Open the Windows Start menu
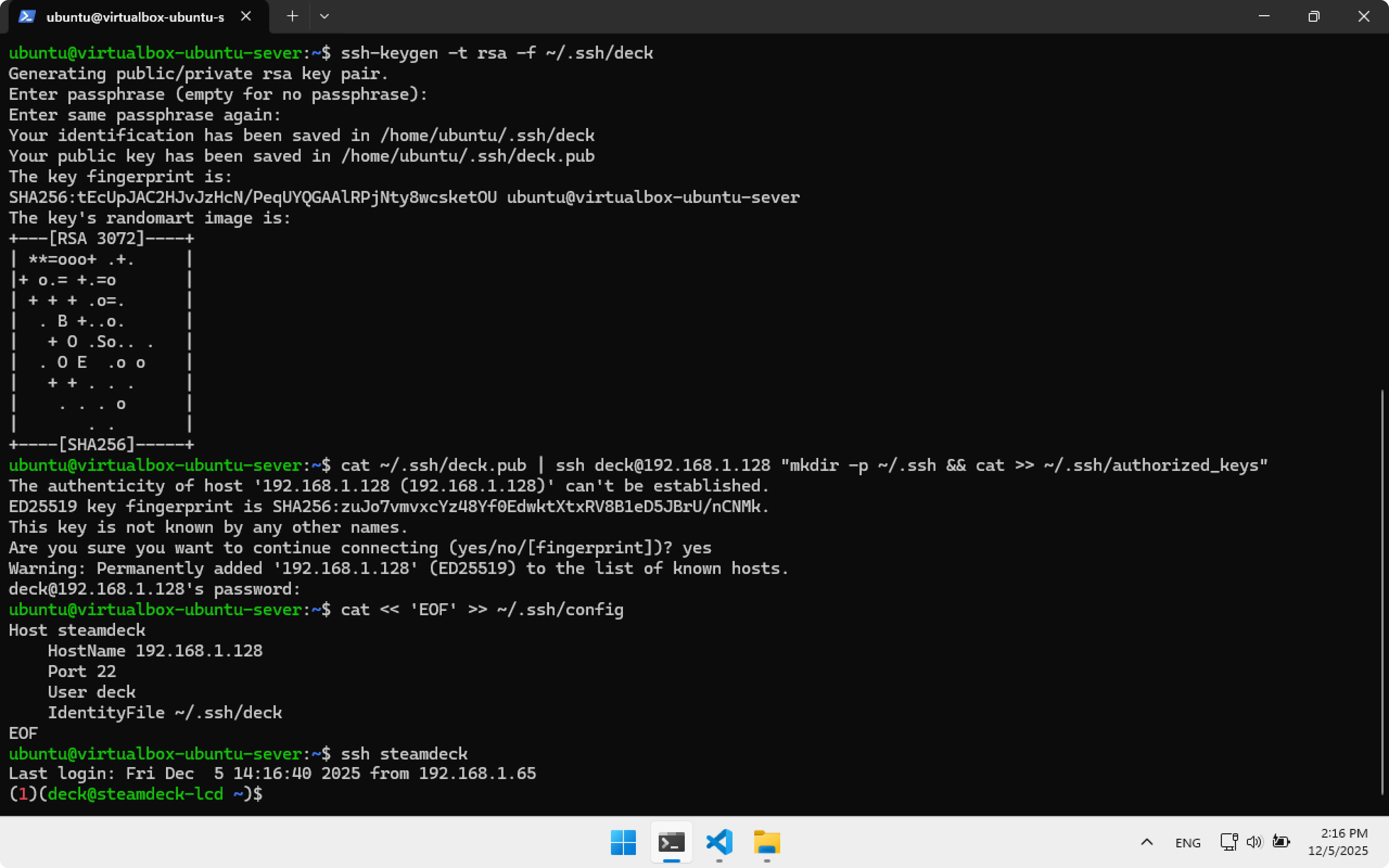This screenshot has width=1389, height=868. 623,842
